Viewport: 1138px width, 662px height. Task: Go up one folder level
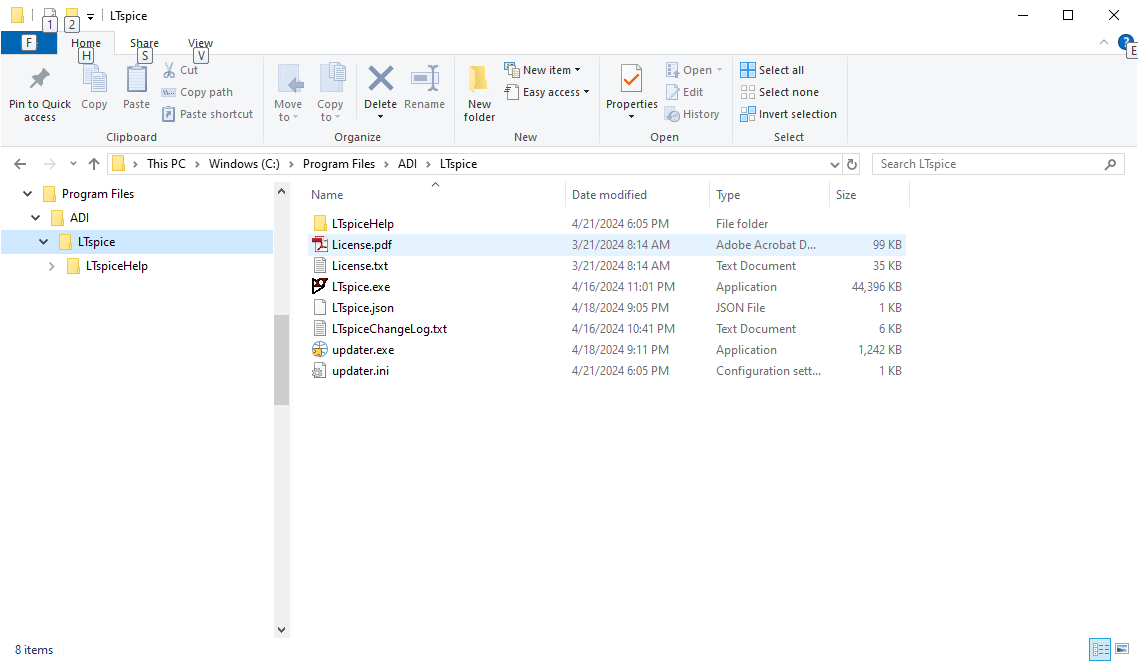[x=94, y=164]
